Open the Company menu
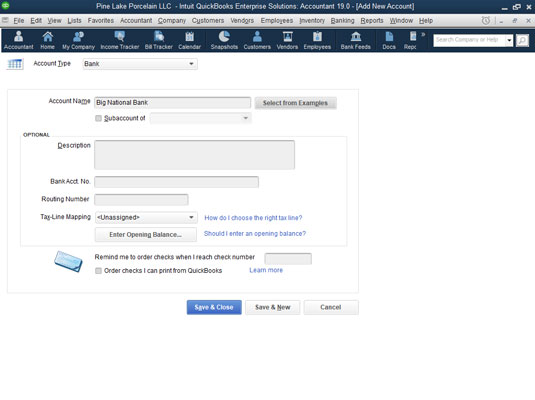The height and width of the screenshot is (400, 535). click(172, 20)
